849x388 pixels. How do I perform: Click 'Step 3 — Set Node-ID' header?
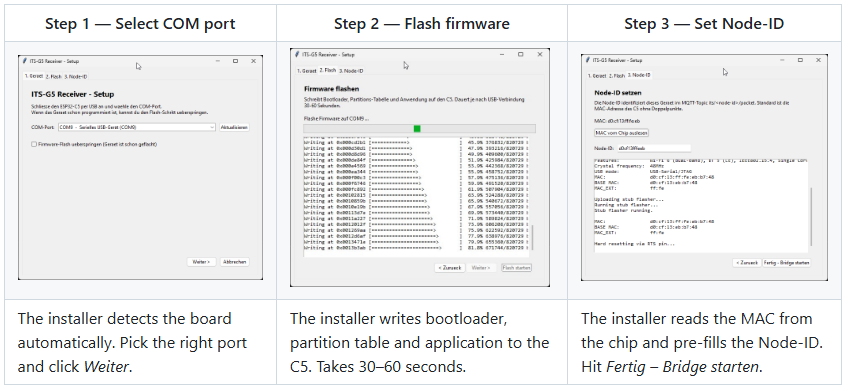704,24
